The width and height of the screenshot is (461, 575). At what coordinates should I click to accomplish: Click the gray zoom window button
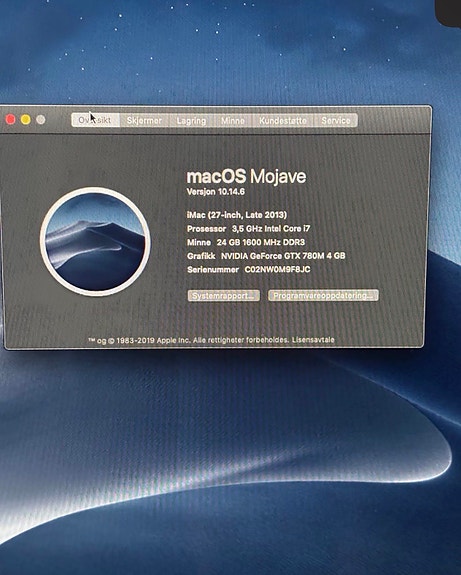(x=41, y=120)
